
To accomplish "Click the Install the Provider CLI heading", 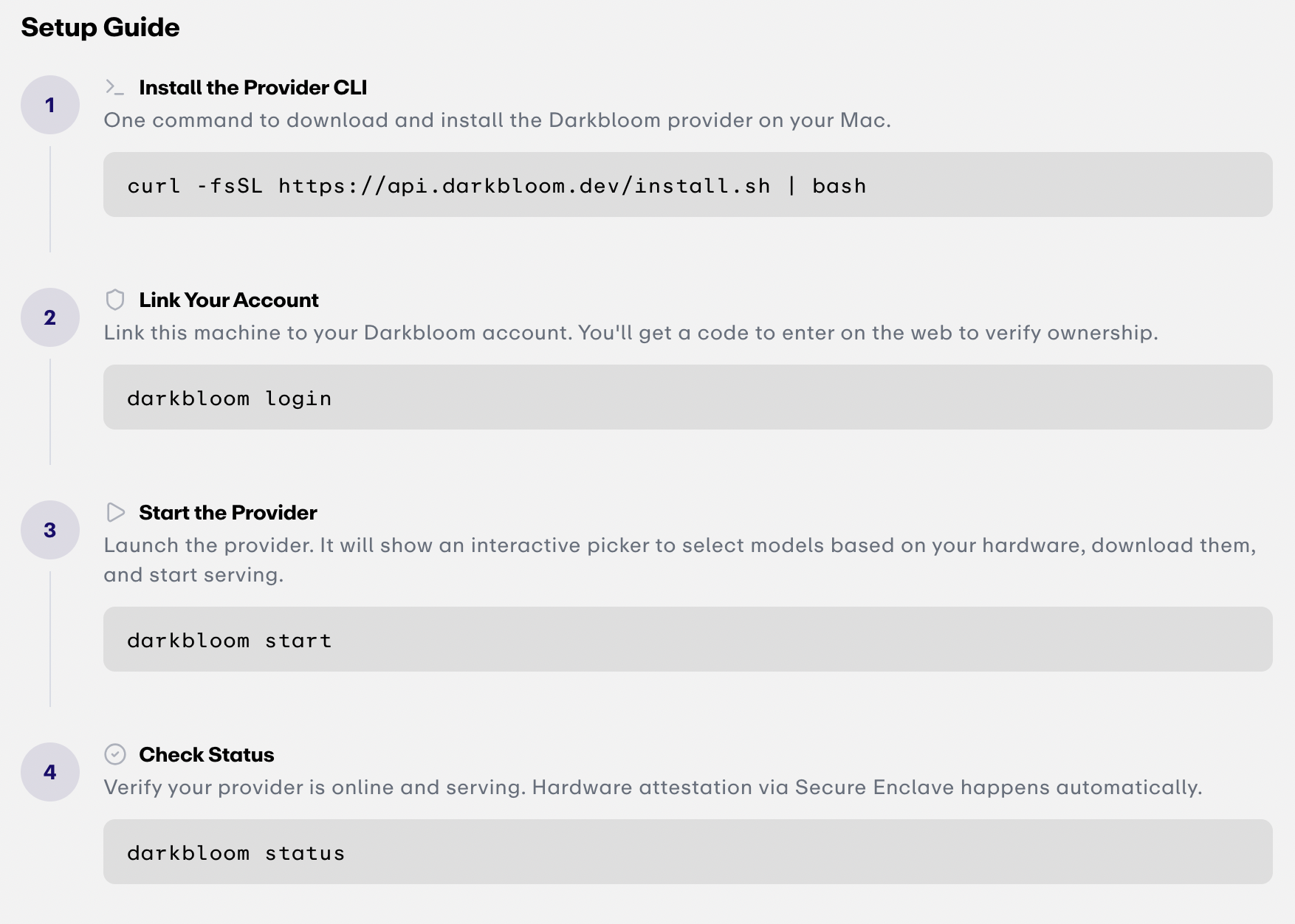I will click(253, 87).
